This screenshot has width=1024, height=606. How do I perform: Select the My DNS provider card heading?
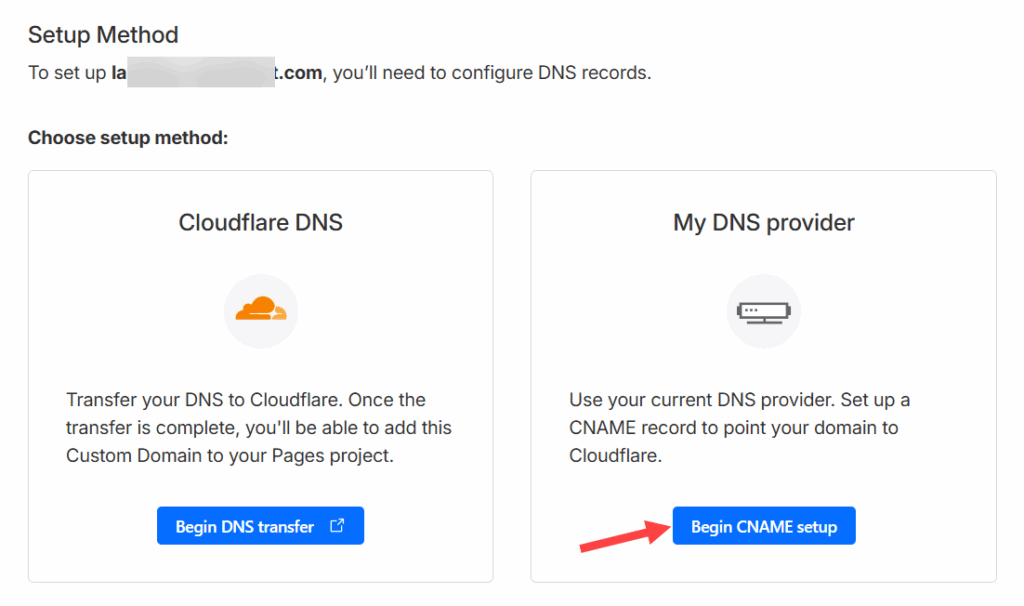click(x=763, y=222)
